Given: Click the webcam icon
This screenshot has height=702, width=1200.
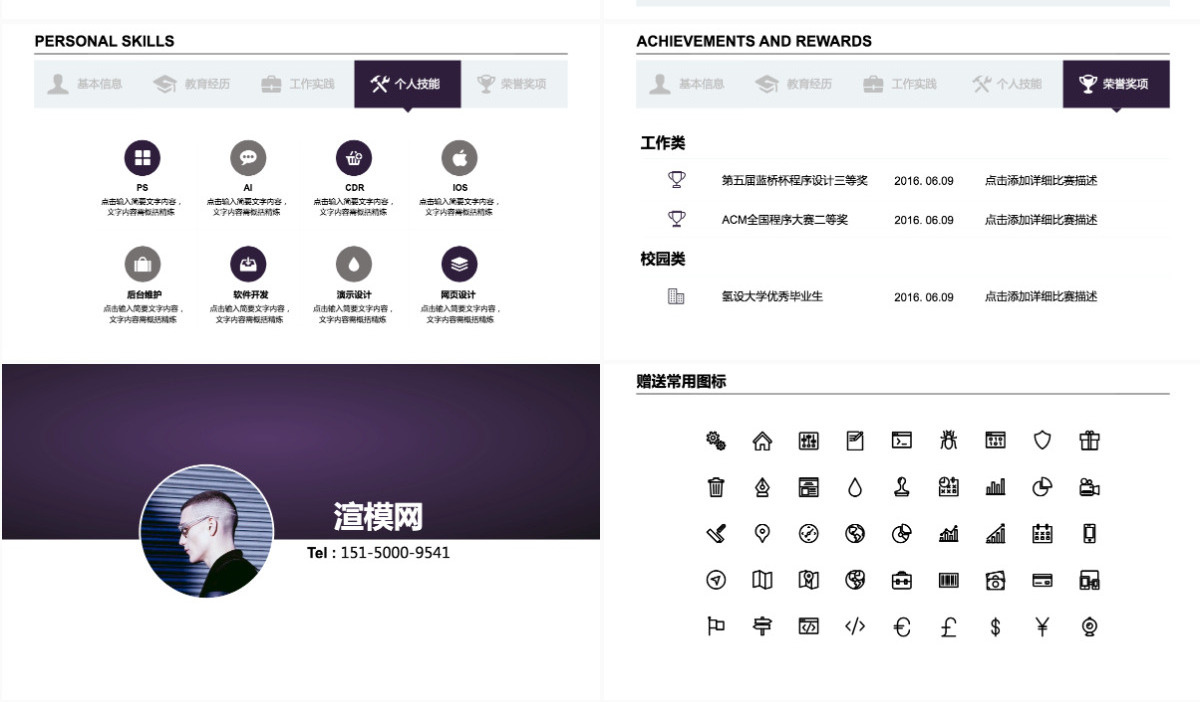Looking at the screenshot, I should point(1089,627).
